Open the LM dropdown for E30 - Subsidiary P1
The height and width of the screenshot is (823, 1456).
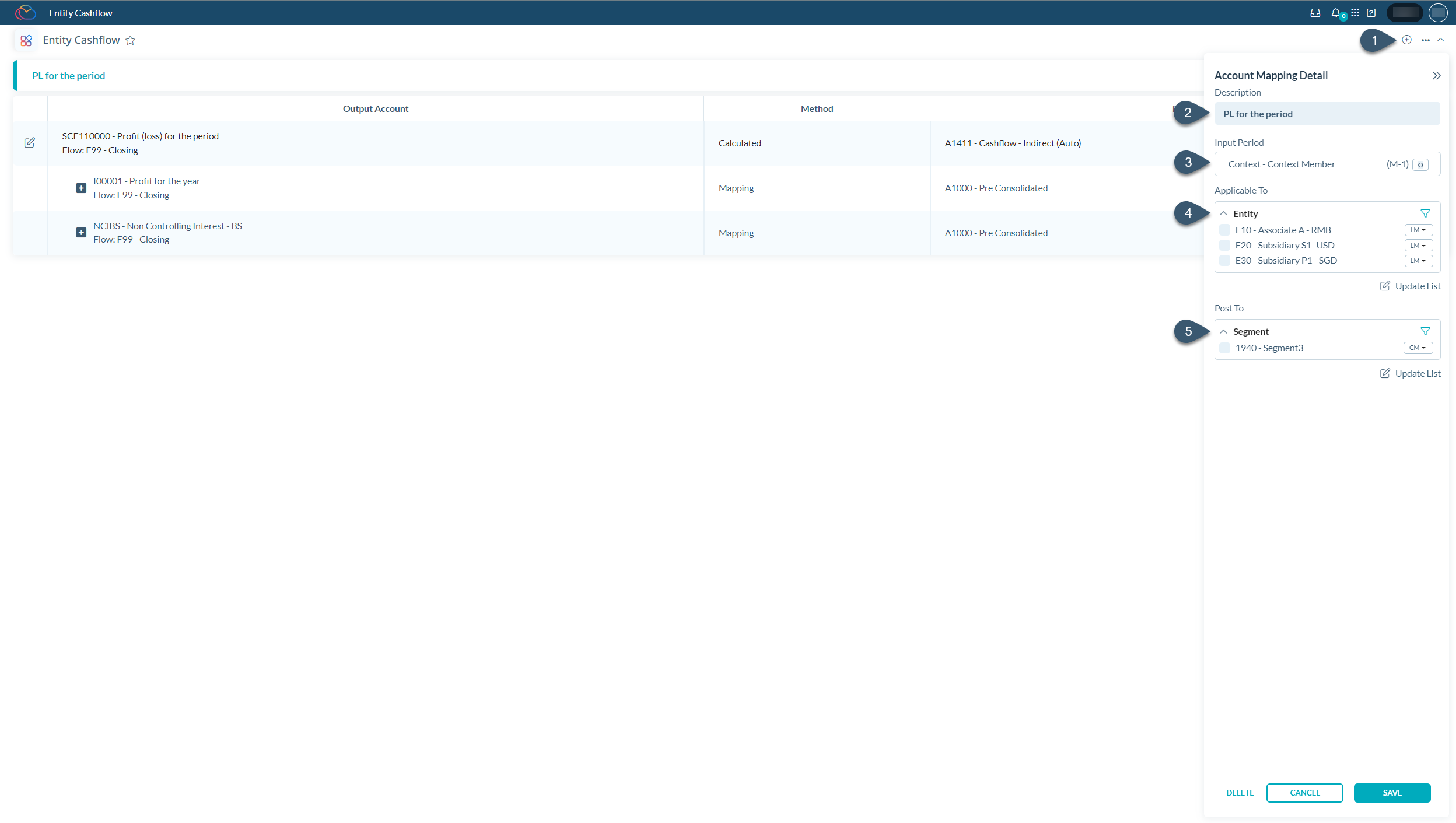pyautogui.click(x=1419, y=261)
